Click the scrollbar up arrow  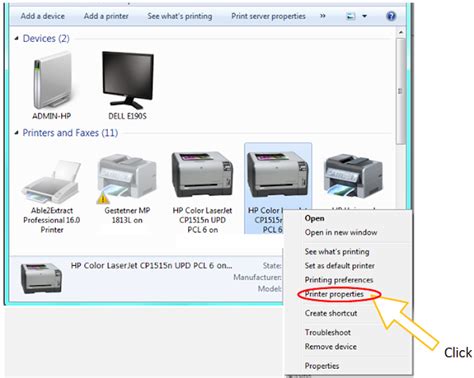click(x=401, y=33)
